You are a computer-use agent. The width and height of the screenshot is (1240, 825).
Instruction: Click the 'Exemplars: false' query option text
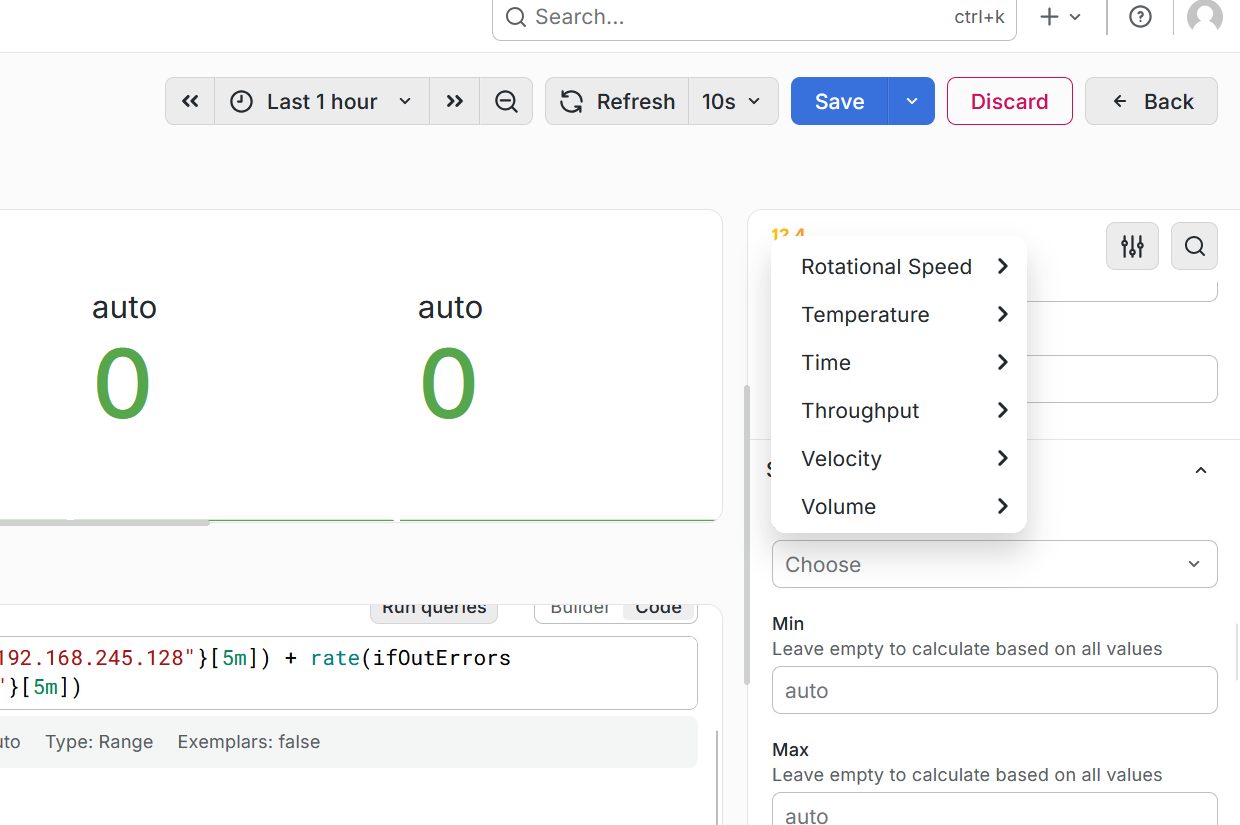(249, 742)
